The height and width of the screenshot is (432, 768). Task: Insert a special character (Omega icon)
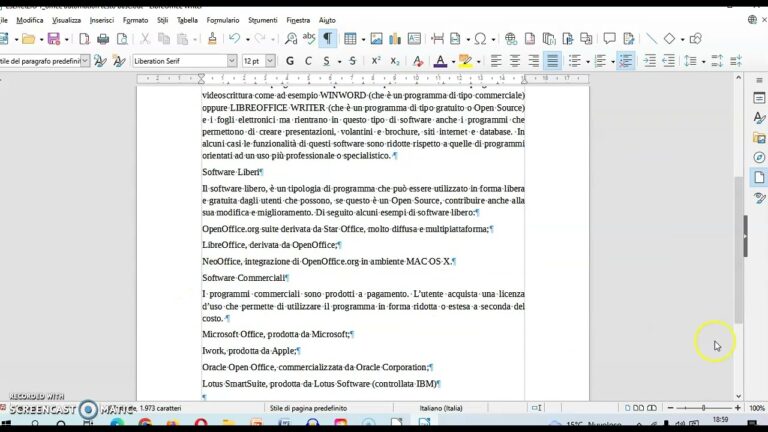(x=480, y=39)
